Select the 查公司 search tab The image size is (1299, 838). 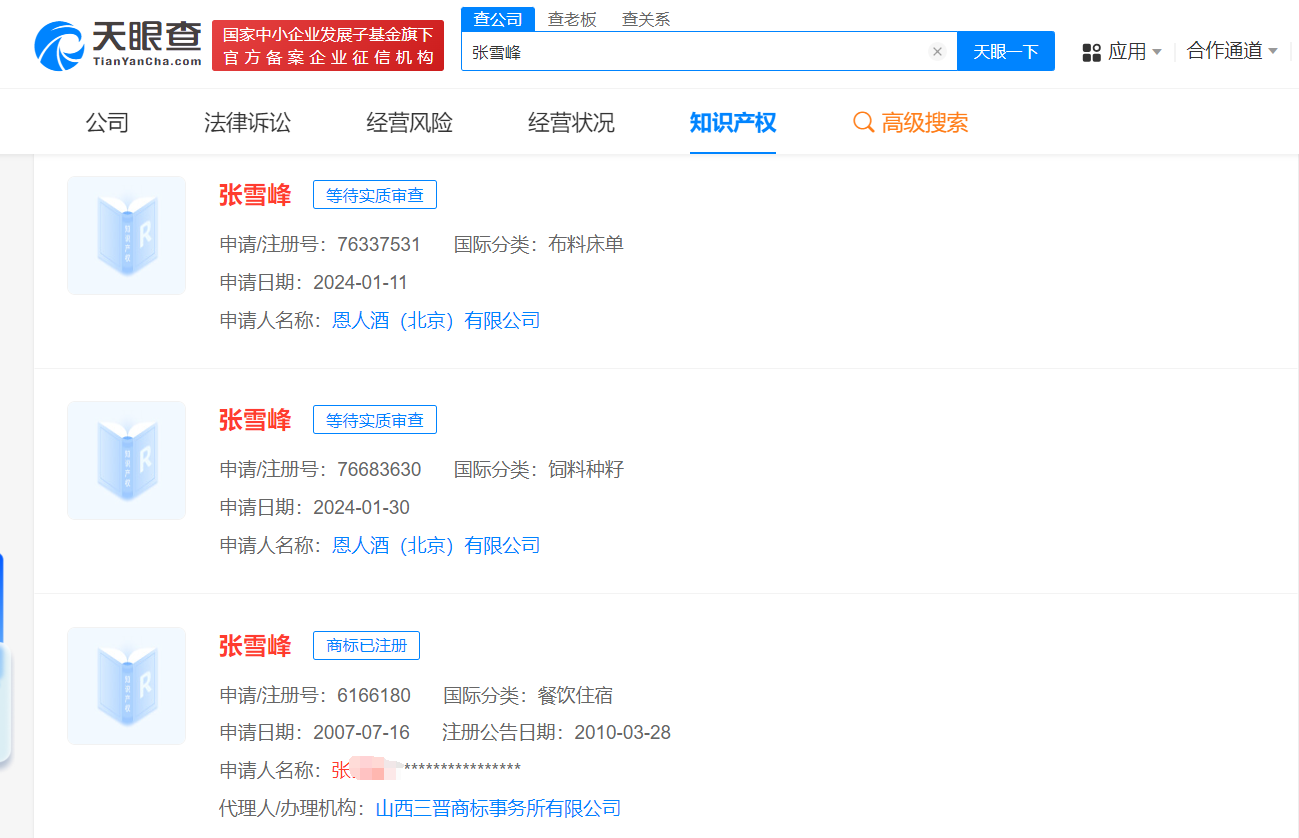click(x=498, y=19)
